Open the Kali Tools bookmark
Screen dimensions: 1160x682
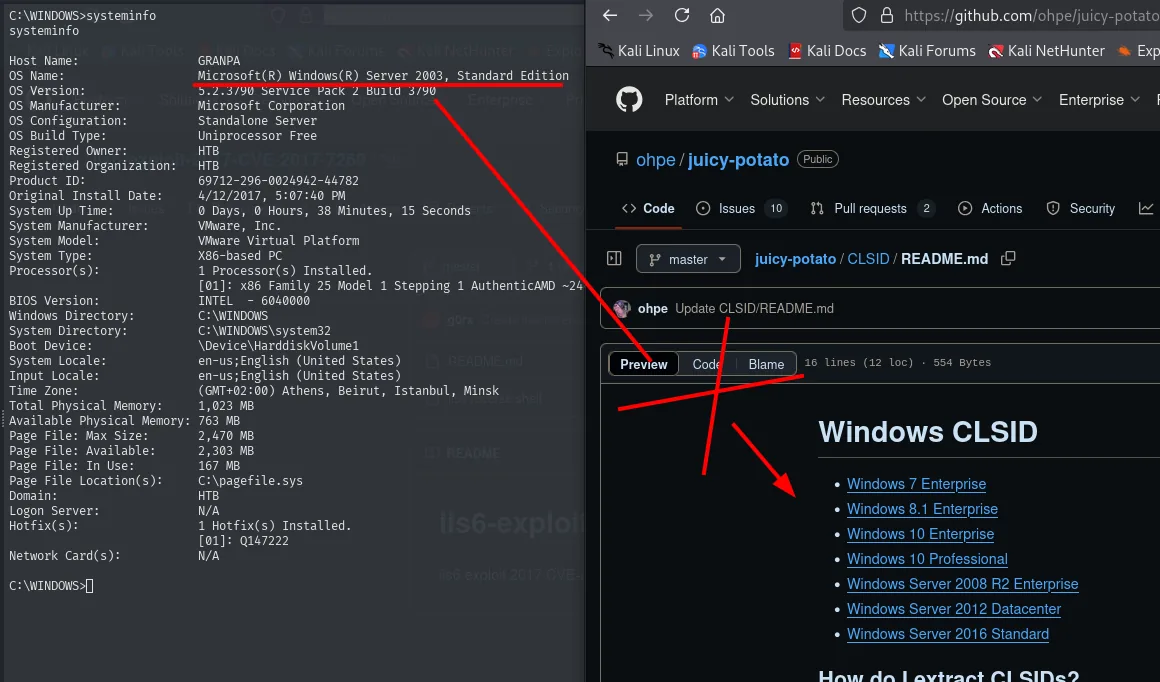(733, 51)
